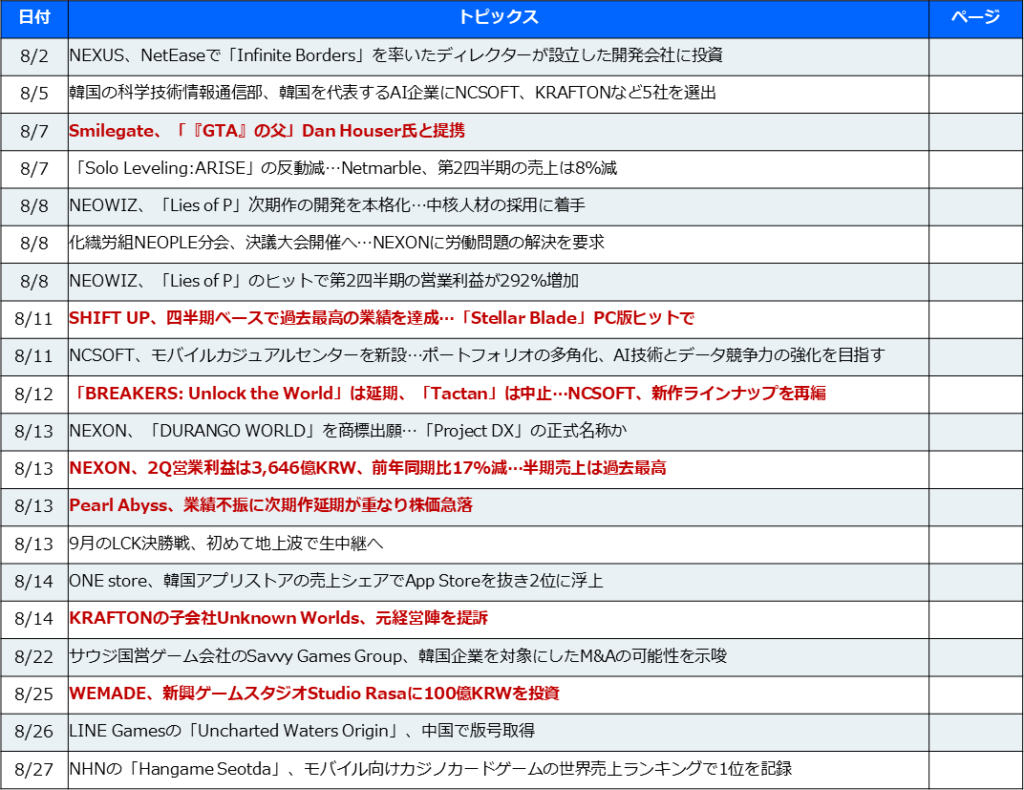Select the 9月のLCK決勝戦 topic
The image size is (1024, 790).
[x=226, y=543]
